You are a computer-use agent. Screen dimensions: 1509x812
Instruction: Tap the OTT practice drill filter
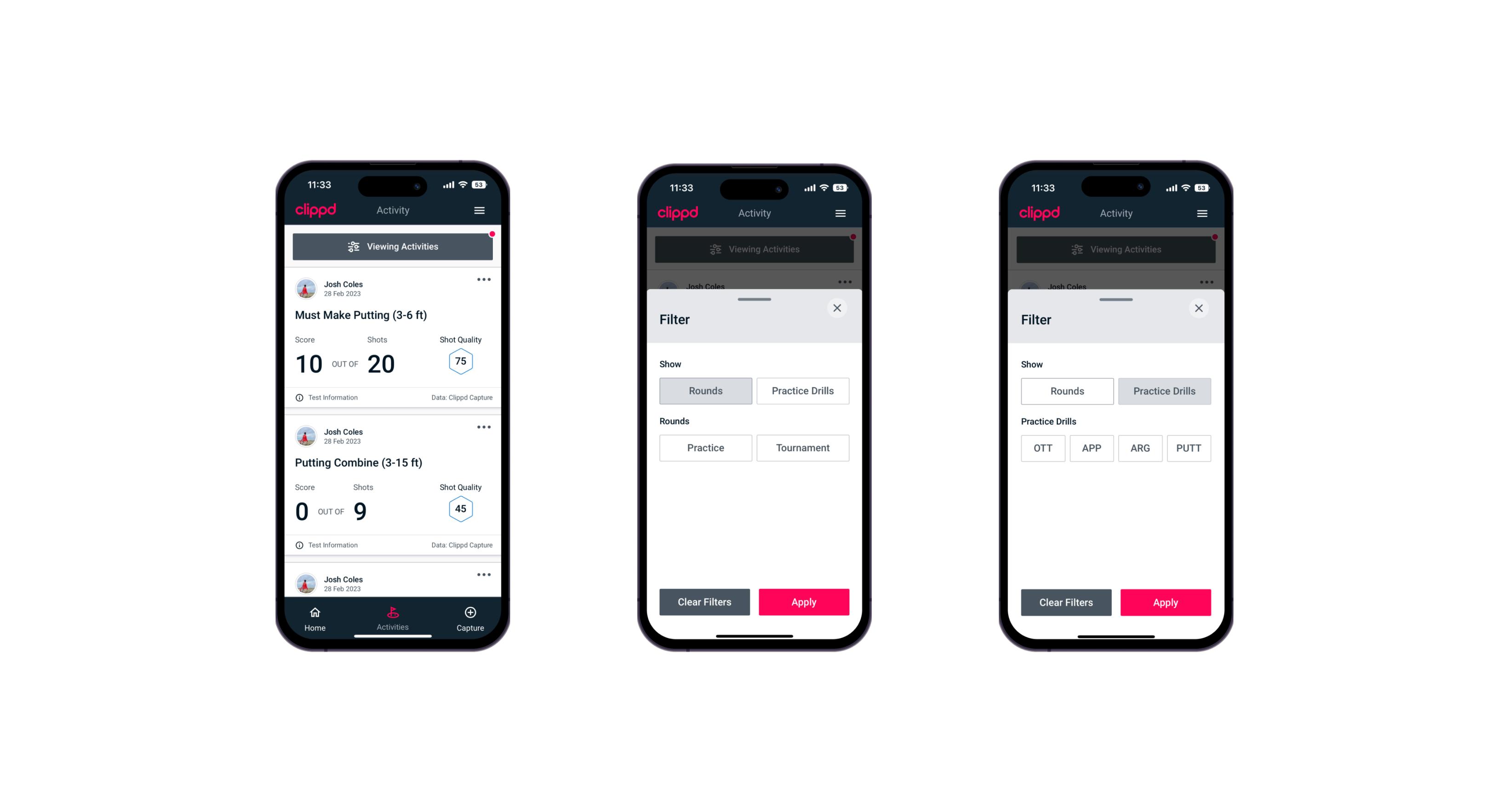1045,448
